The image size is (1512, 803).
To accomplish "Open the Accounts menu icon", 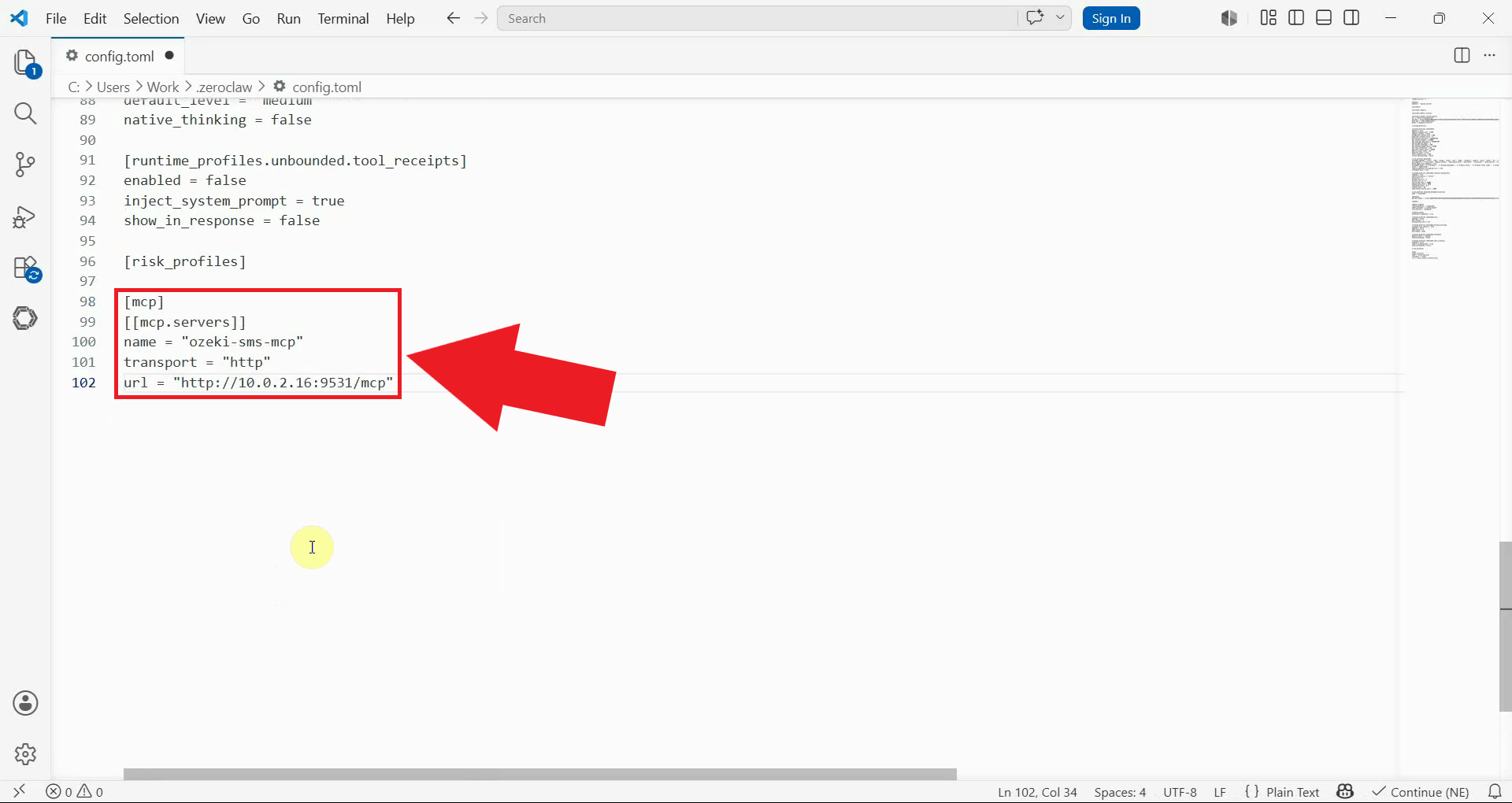I will point(25,703).
